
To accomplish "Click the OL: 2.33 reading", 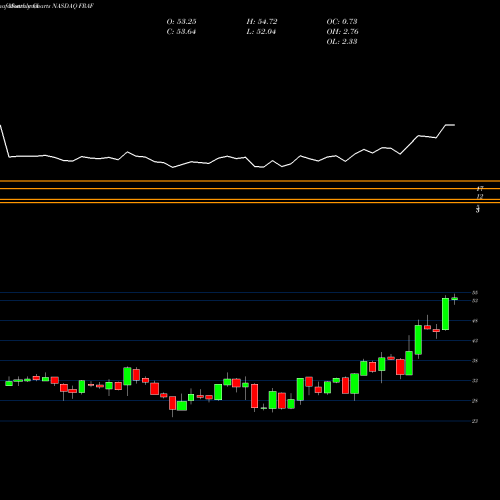I will [x=342, y=42].
